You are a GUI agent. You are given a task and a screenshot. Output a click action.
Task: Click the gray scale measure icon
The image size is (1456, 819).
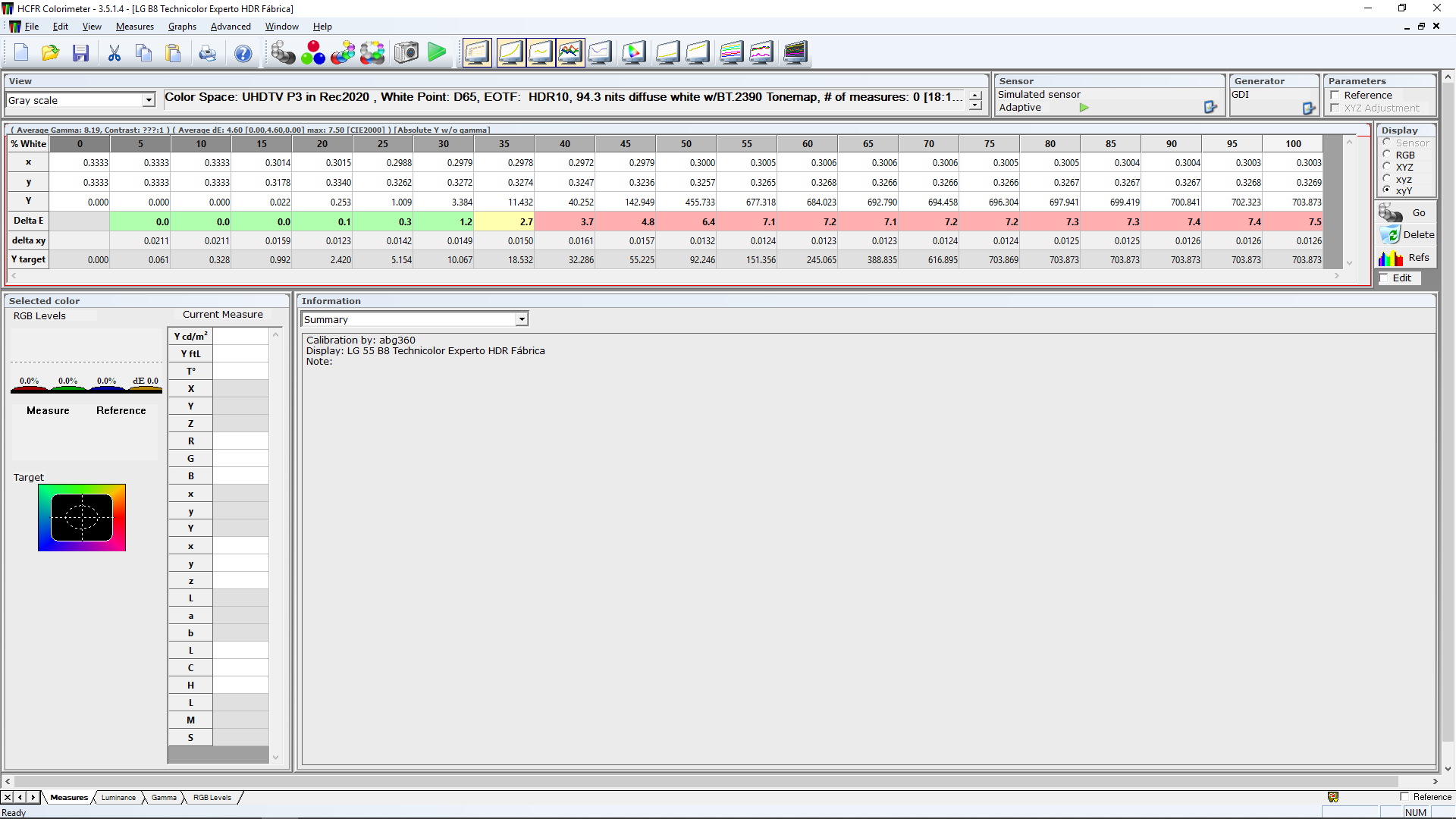[283, 52]
